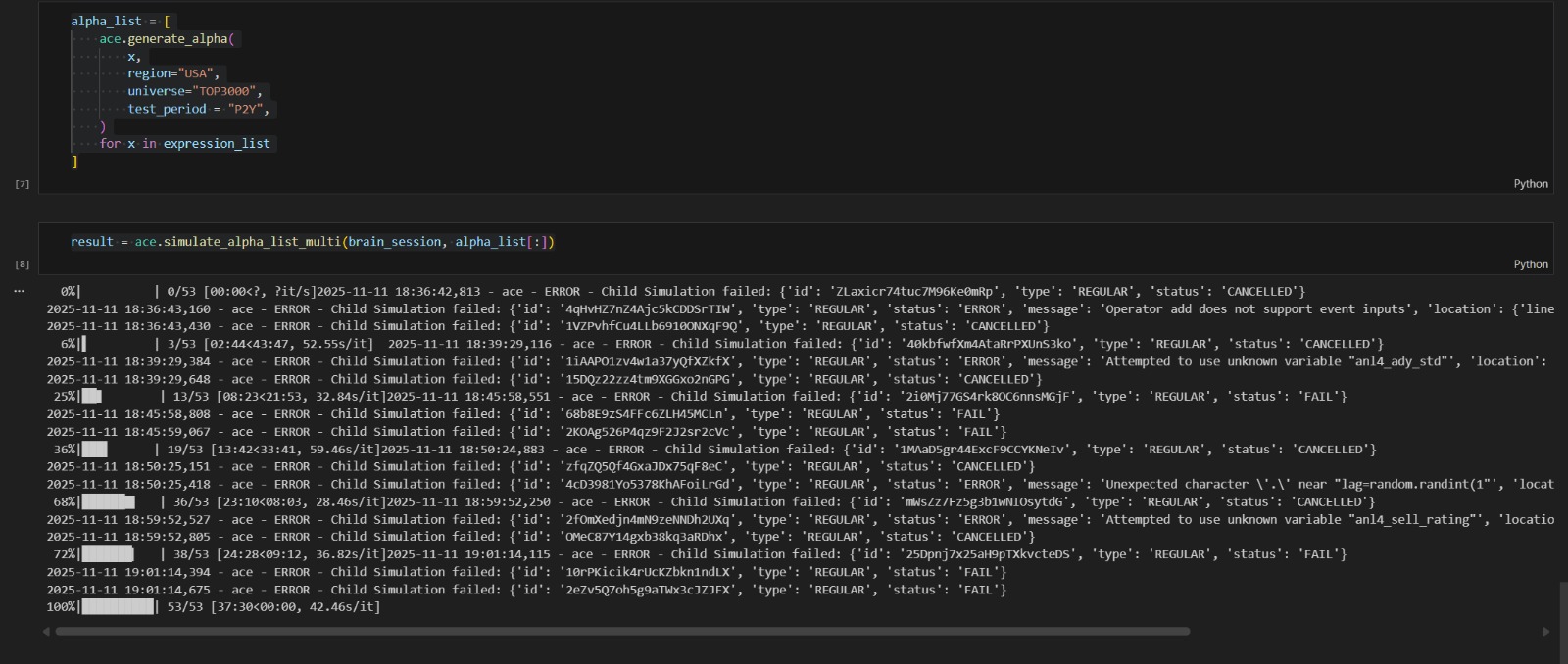Click the "TOP3000" universe string

225,91
